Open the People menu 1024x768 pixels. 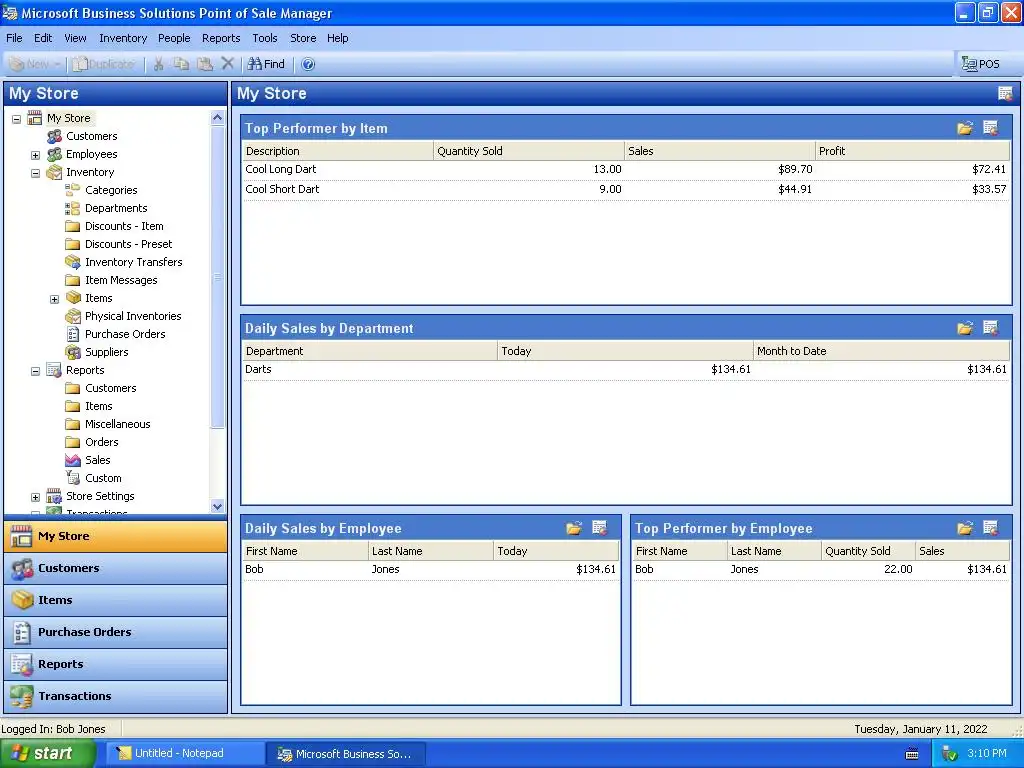[174, 38]
